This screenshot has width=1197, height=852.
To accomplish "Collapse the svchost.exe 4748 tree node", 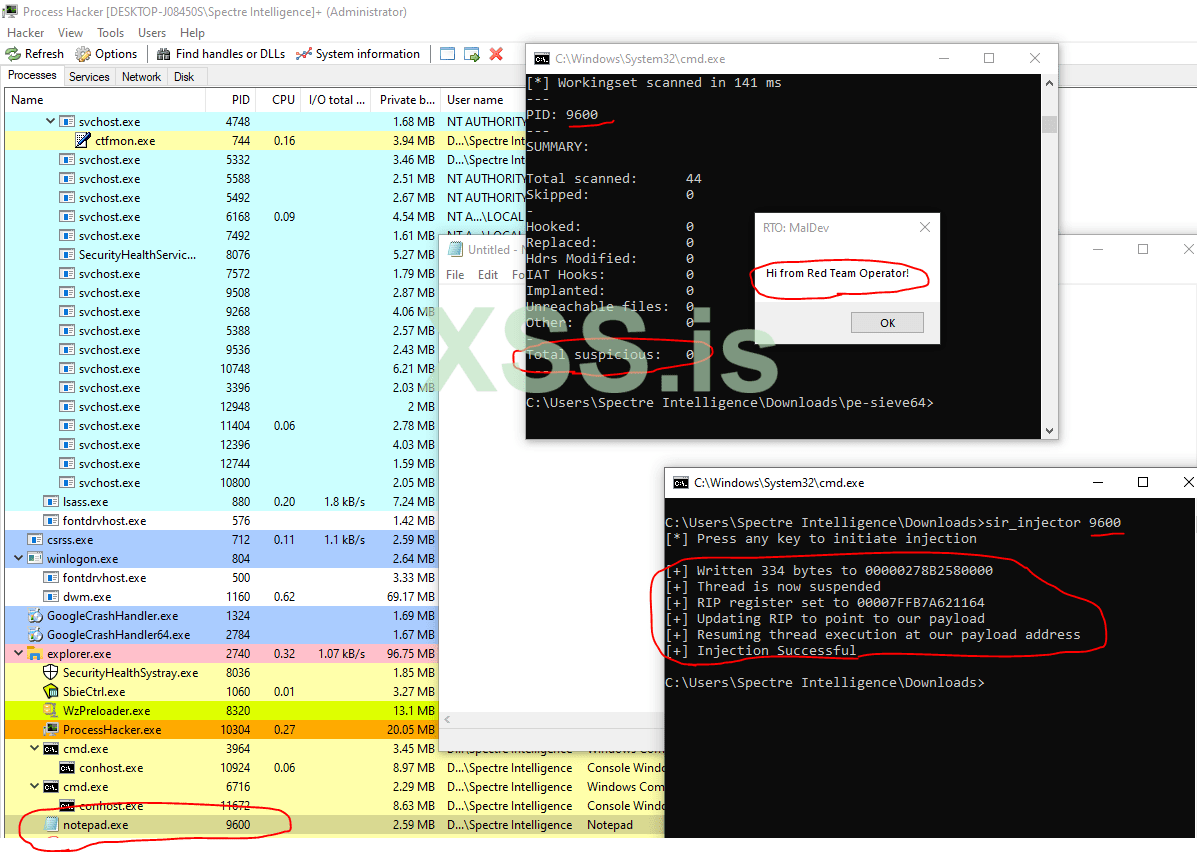I will [x=50, y=121].
